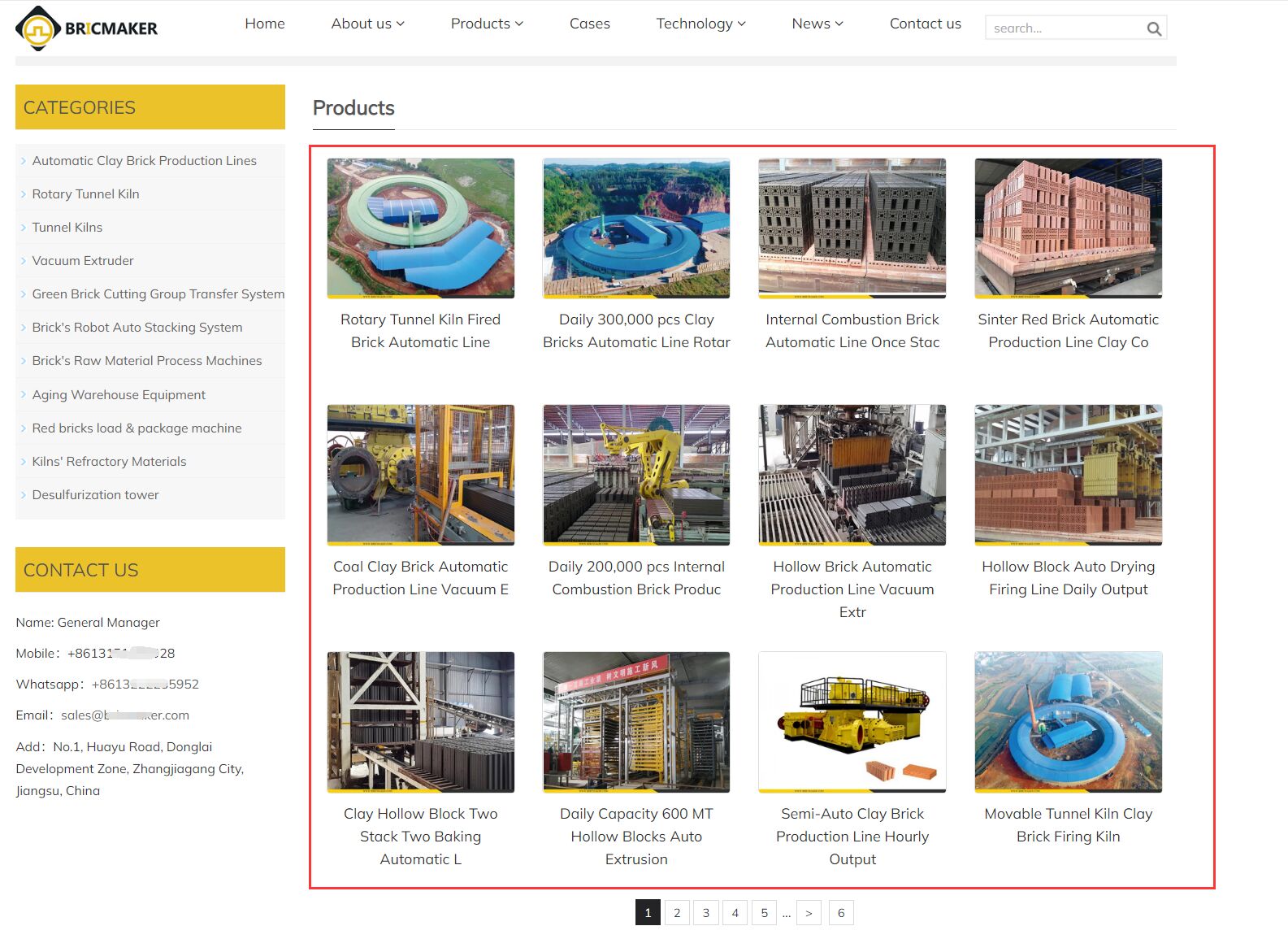This screenshot has width=1288, height=939.
Task: Go to the Home menu item
Action: pyautogui.click(x=265, y=24)
